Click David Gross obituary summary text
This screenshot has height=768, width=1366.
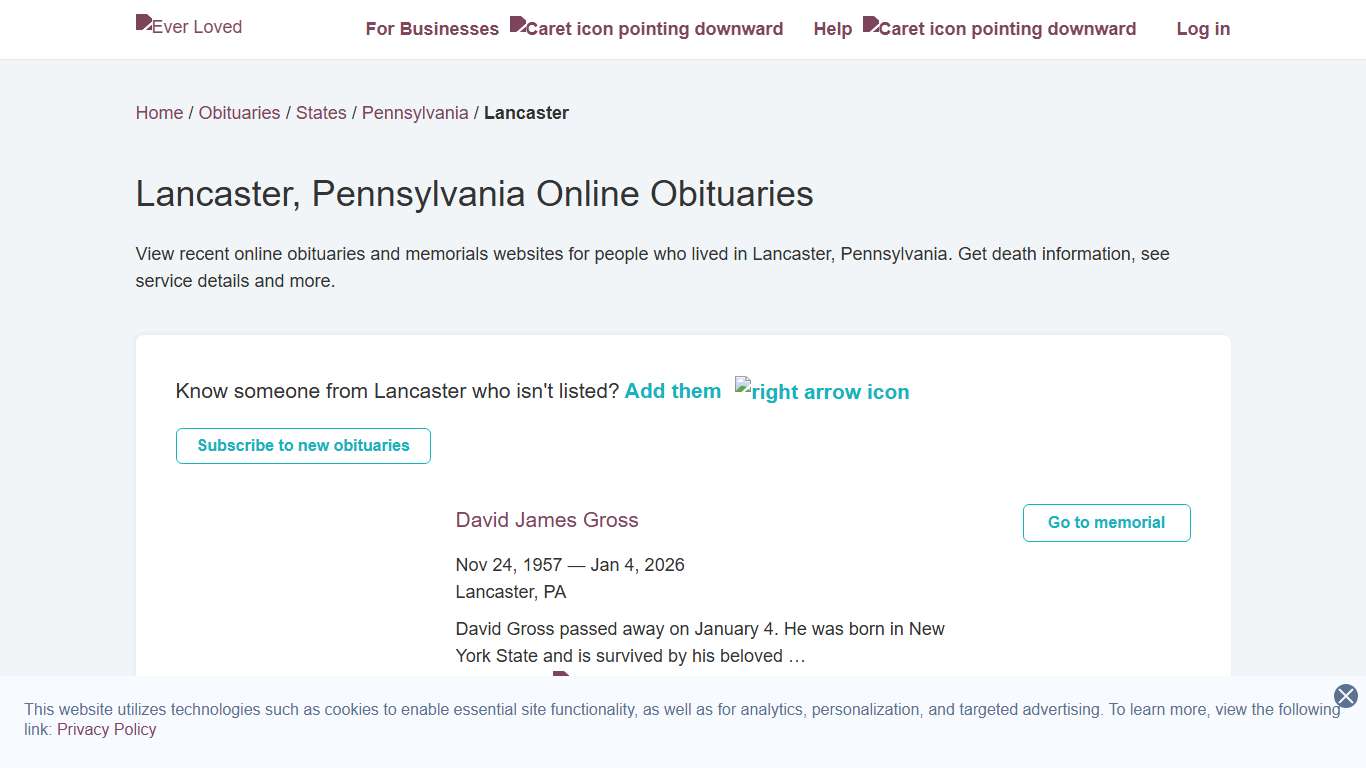pyautogui.click(x=700, y=642)
